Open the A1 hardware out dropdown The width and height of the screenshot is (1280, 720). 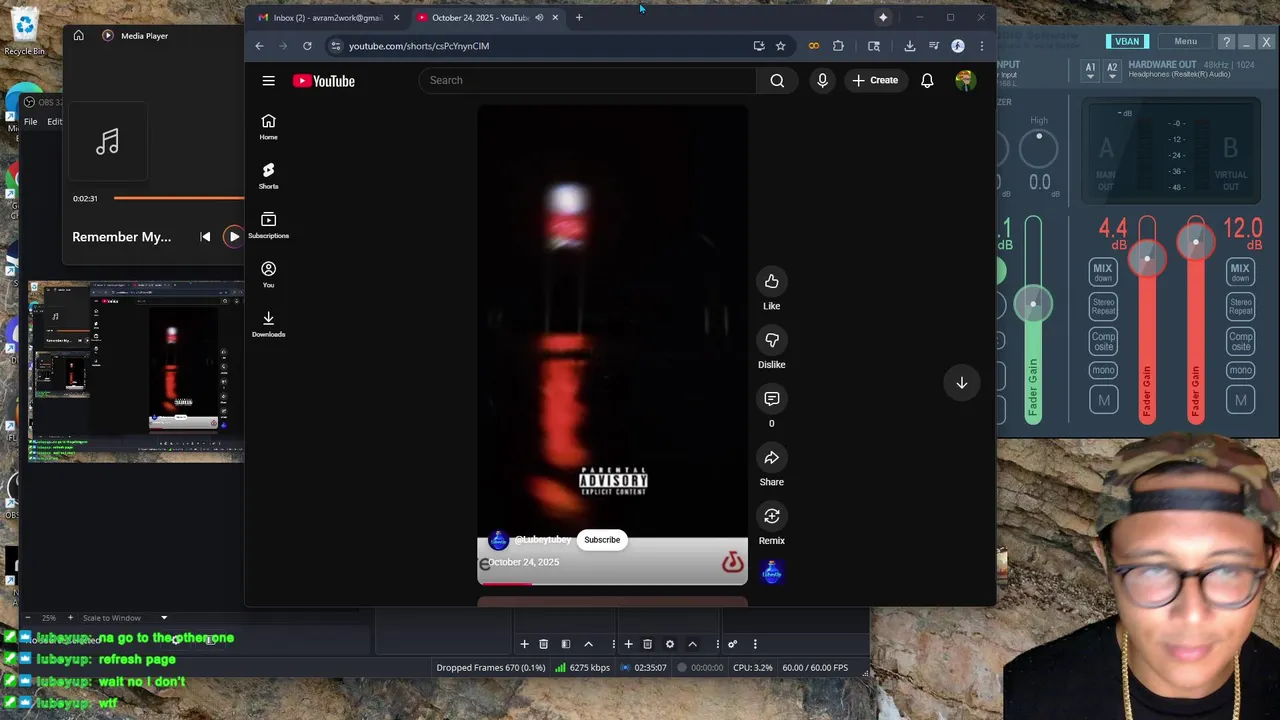[x=1091, y=71]
